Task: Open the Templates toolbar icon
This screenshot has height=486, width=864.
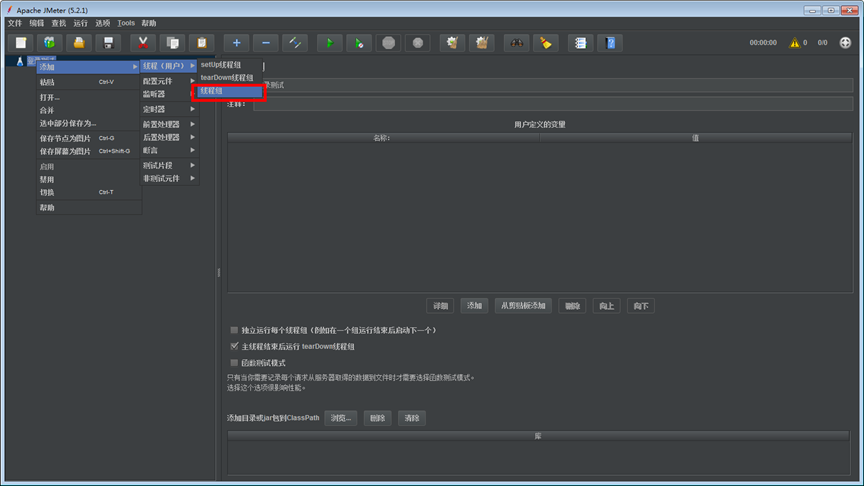Action: [50, 43]
